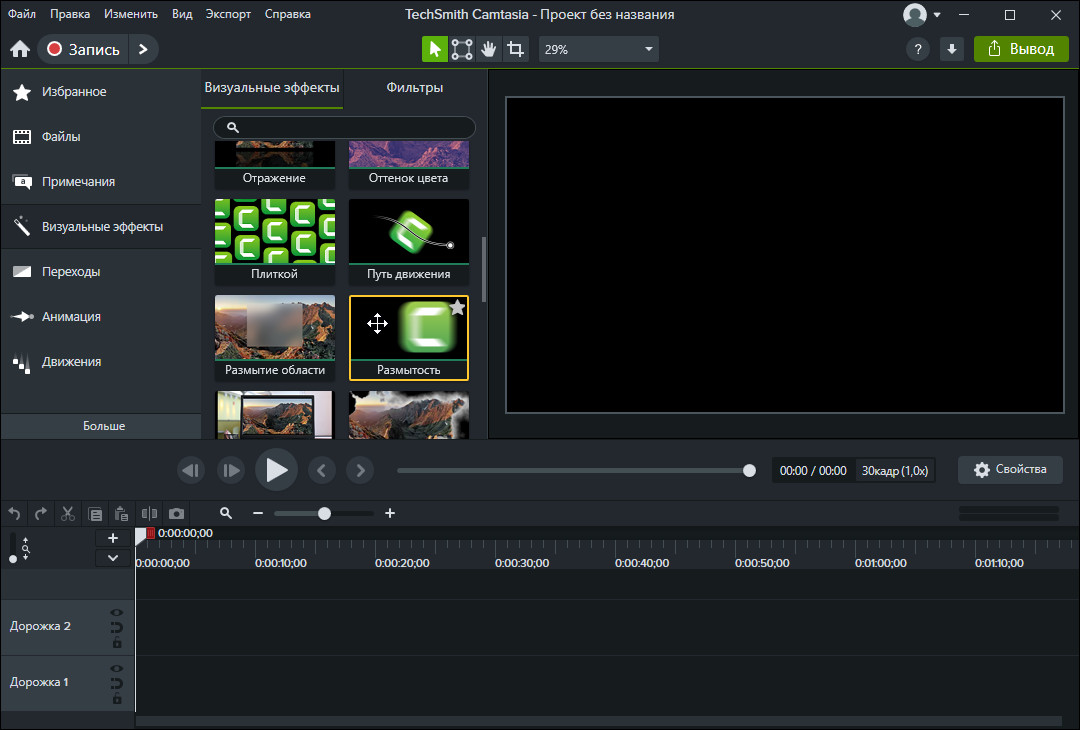The height and width of the screenshot is (730, 1080).
Task: Click the download updates arrow icon
Action: pos(951,49)
